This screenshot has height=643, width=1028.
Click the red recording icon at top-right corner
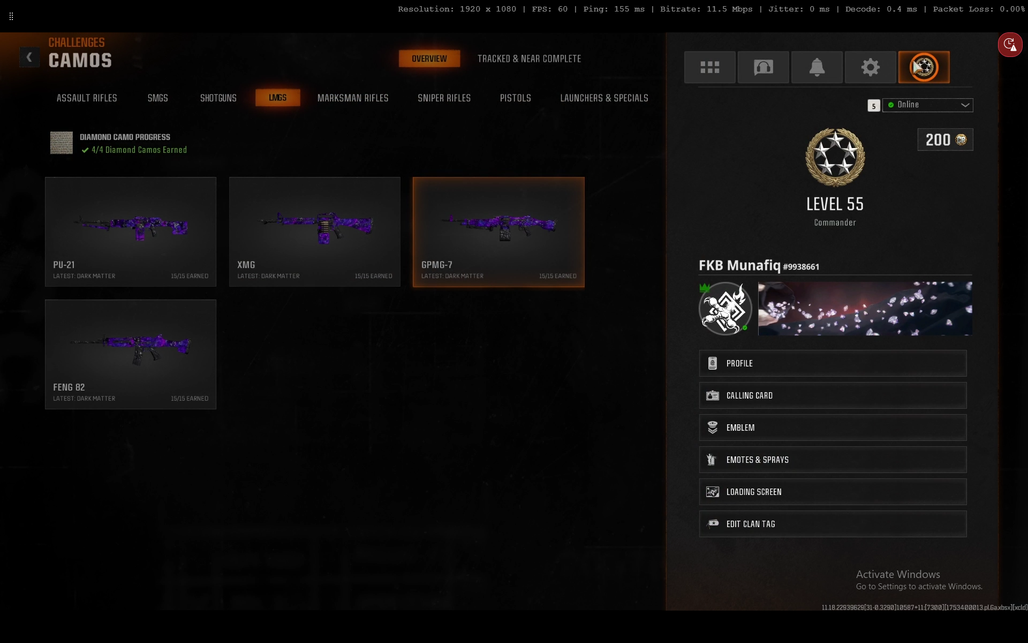click(1010, 45)
